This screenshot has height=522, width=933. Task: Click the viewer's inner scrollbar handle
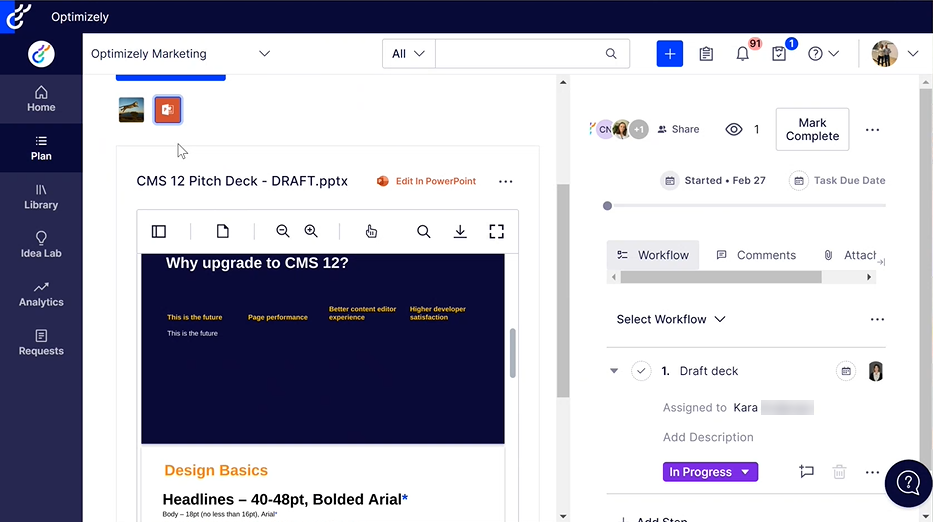513,352
